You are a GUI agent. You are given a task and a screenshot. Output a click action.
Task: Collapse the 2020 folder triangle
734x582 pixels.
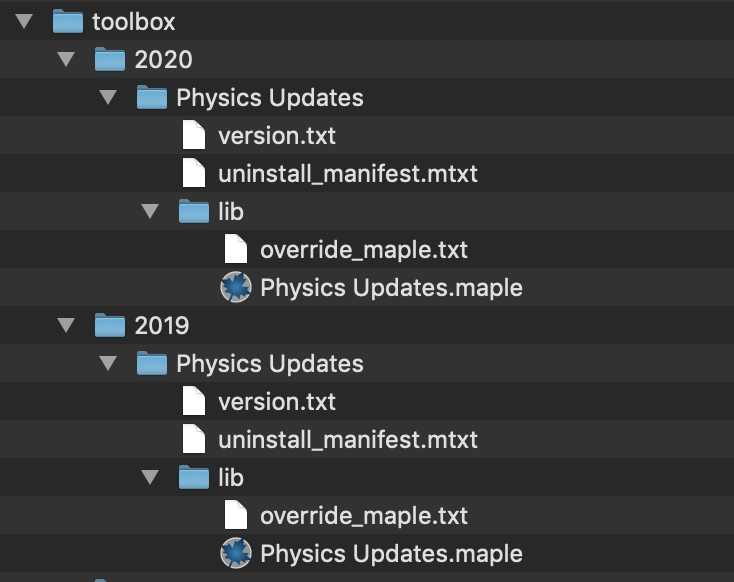pyautogui.click(x=66, y=59)
